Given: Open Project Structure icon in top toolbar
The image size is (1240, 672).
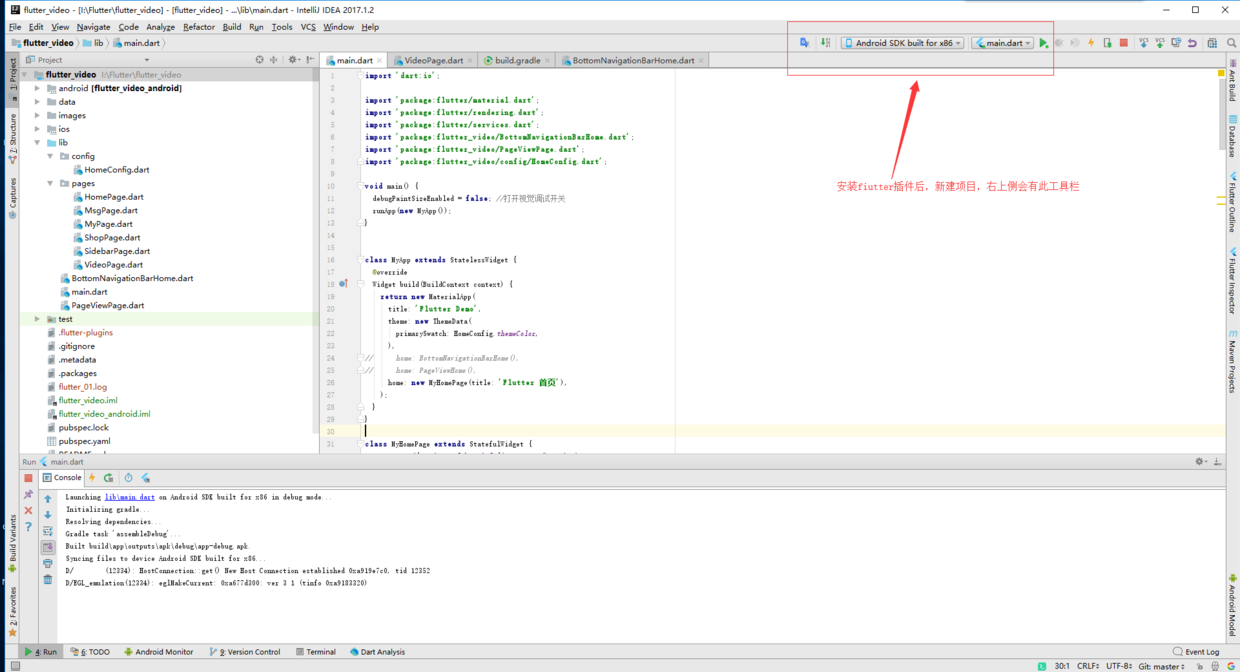Looking at the screenshot, I should point(1212,43).
